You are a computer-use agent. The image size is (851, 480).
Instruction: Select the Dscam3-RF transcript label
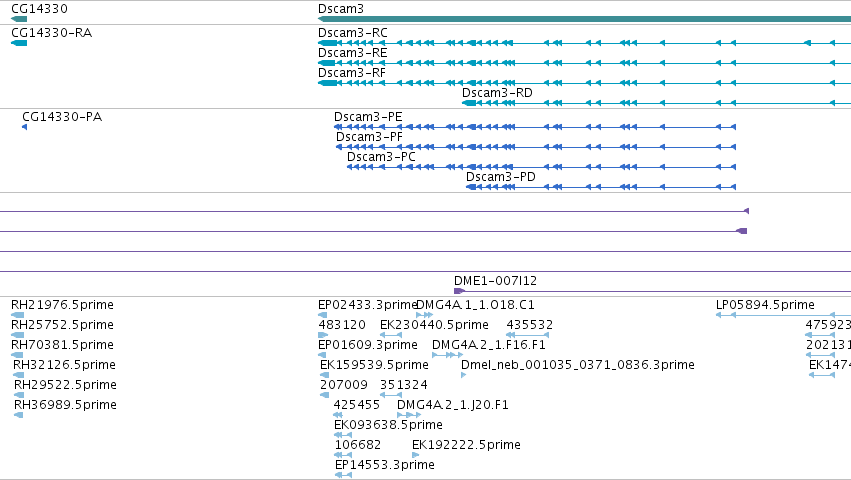point(352,73)
